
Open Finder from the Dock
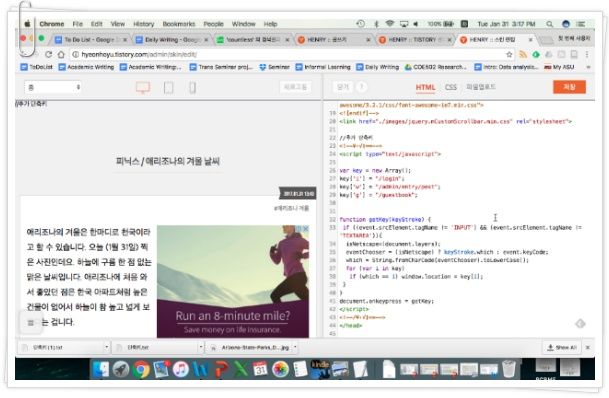pos(101,369)
